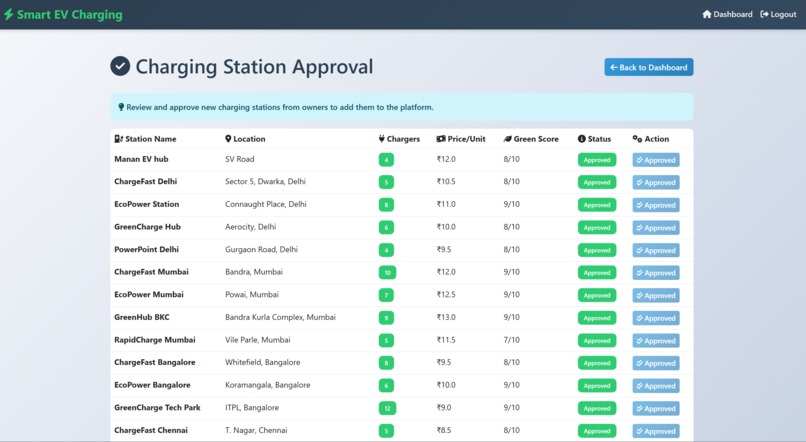Viewport: 806px width, 442px height.
Task: Click the Koramangala, Bangalore location
Action: 268,385
